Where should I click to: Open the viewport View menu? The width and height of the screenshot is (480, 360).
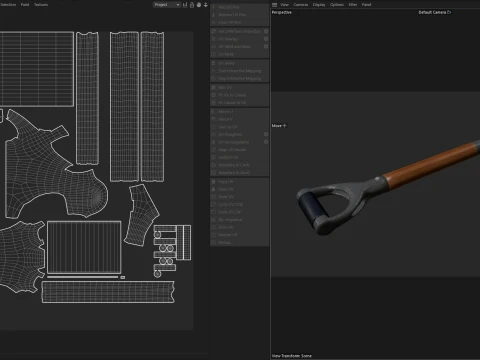(284, 5)
